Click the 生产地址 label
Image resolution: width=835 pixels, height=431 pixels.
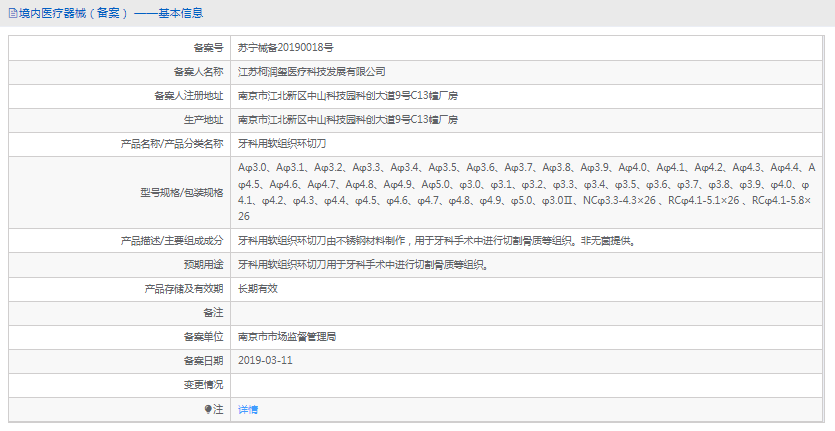(203, 120)
